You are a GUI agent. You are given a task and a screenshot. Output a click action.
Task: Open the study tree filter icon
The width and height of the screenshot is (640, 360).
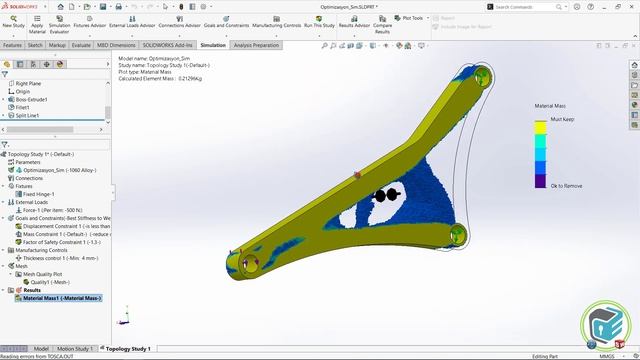[x=5, y=144]
